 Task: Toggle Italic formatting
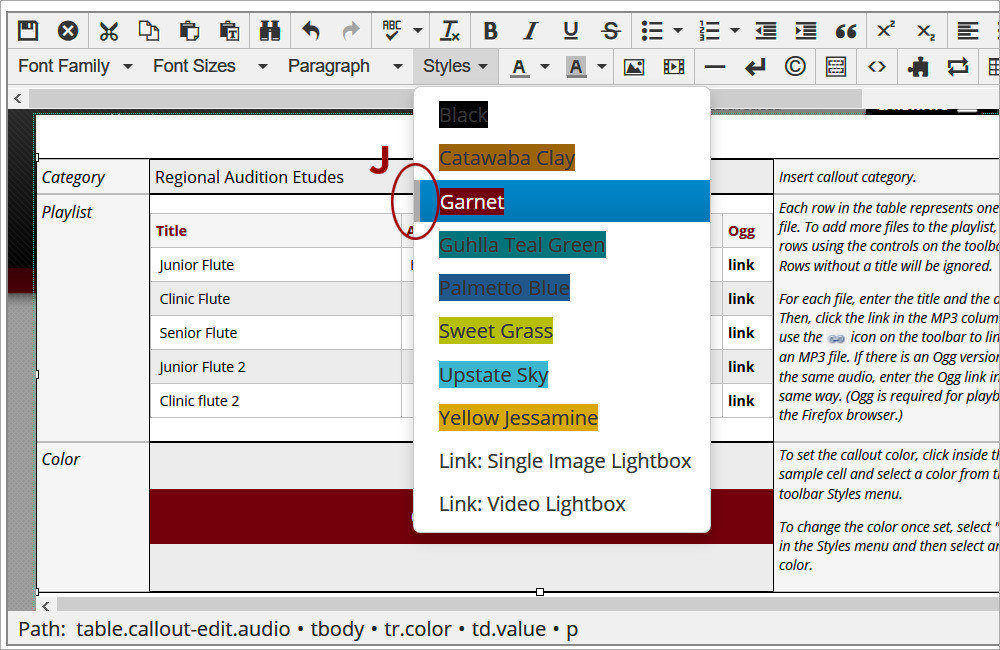[530, 31]
